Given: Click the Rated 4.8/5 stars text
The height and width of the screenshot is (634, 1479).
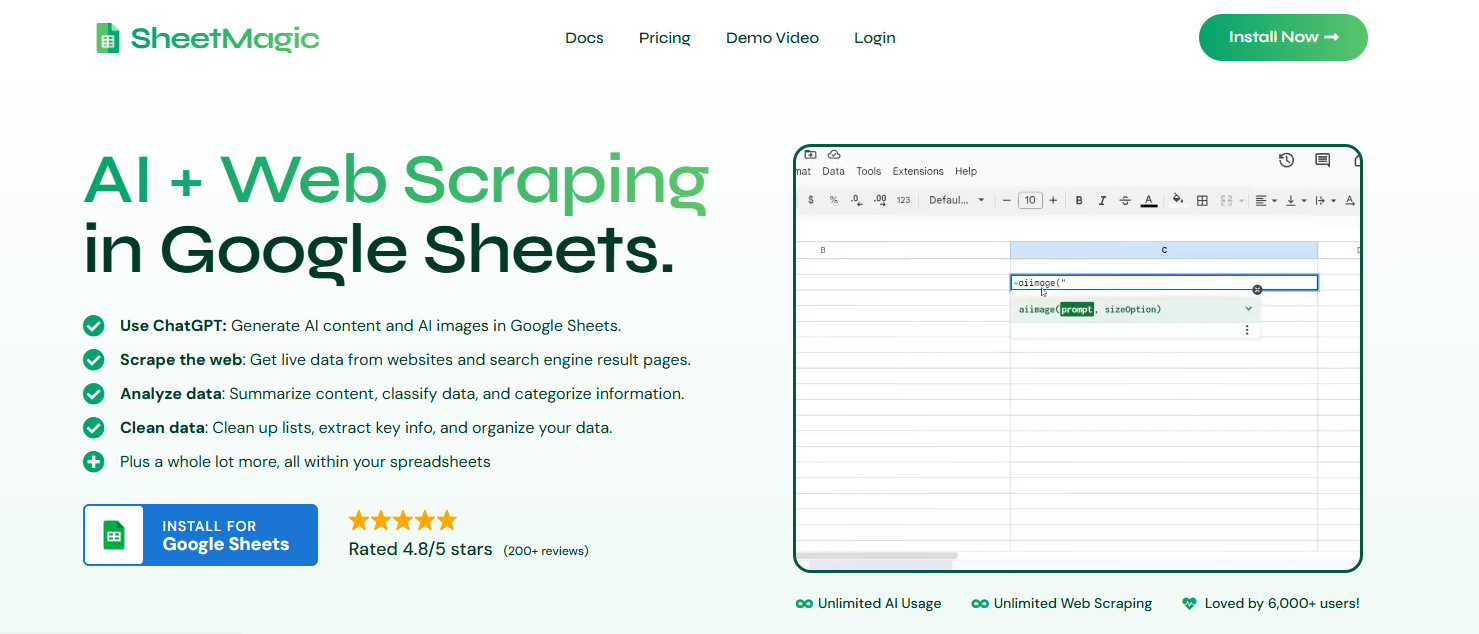Looking at the screenshot, I should [420, 549].
